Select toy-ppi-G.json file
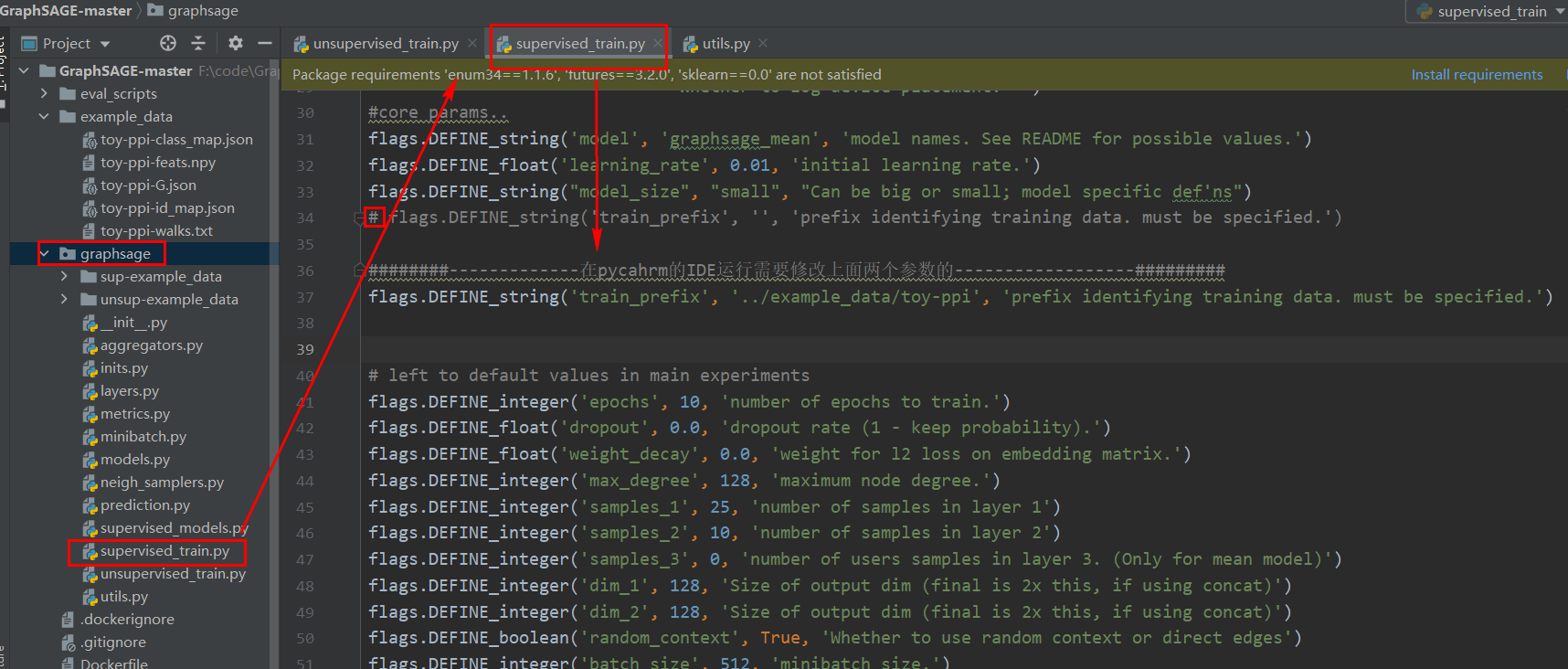1568x669 pixels. [148, 185]
